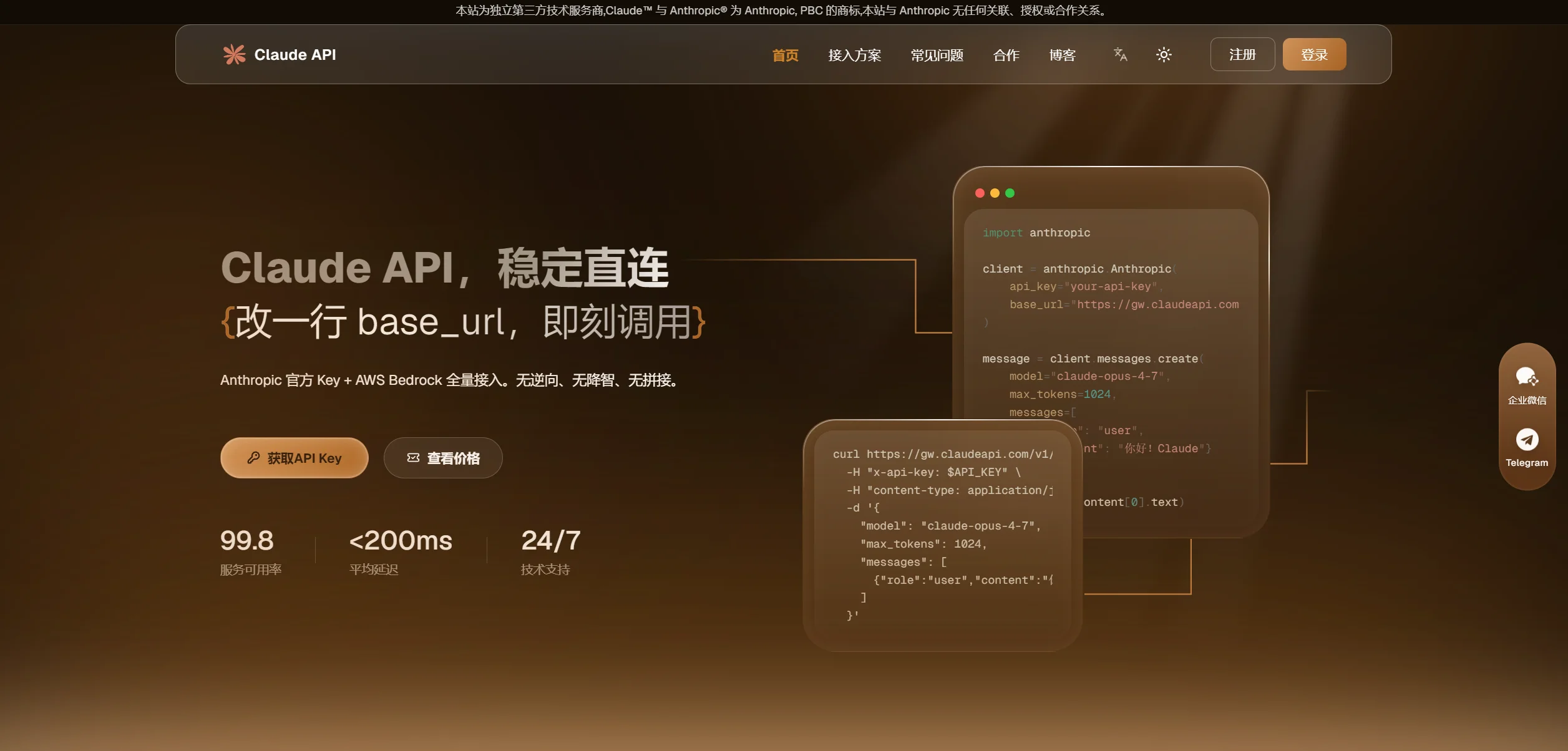Viewport: 1568px width, 751px height.
Task: Click the 查看价格 pricing button
Action: tap(443, 458)
